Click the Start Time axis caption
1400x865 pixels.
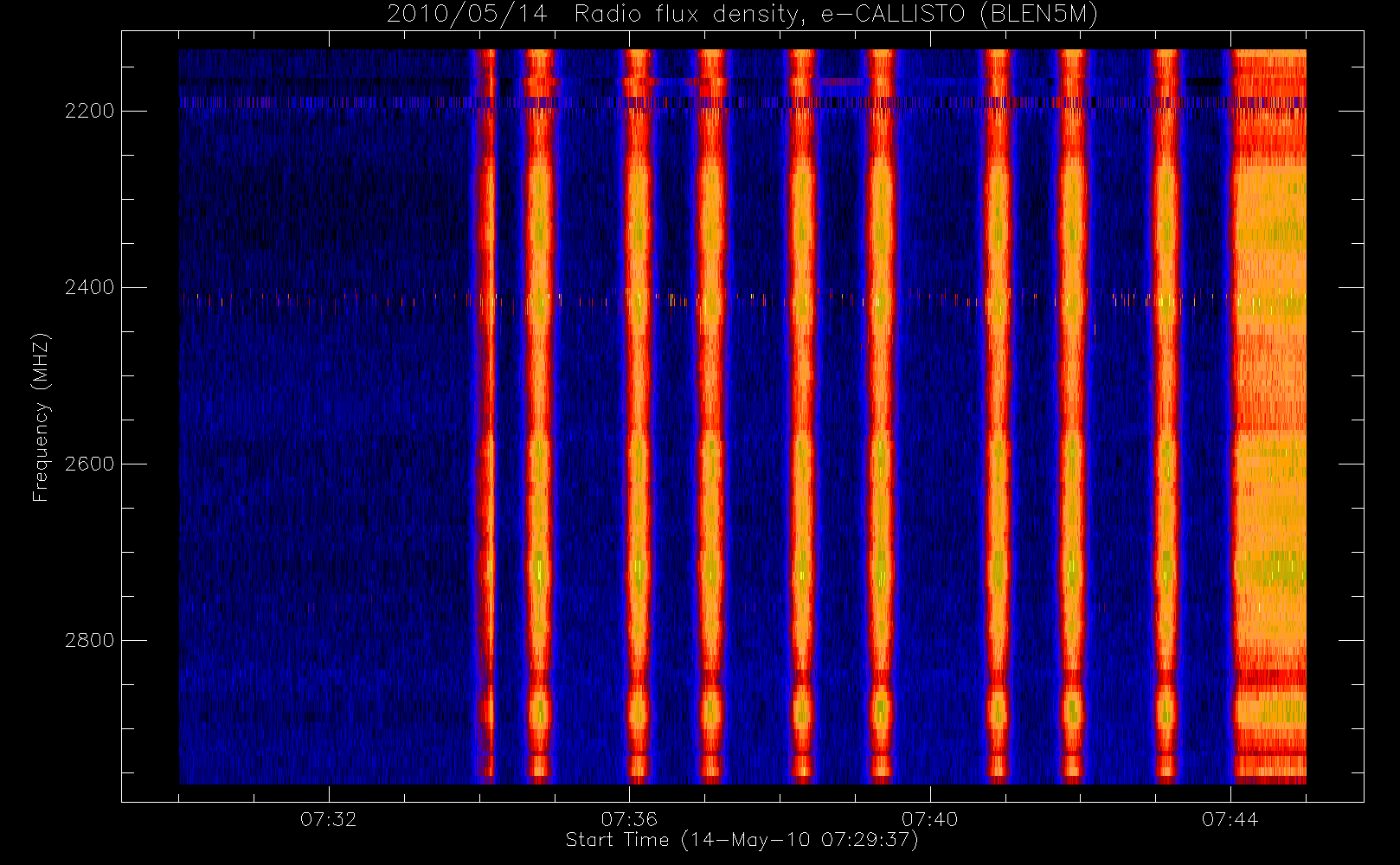(x=742, y=840)
